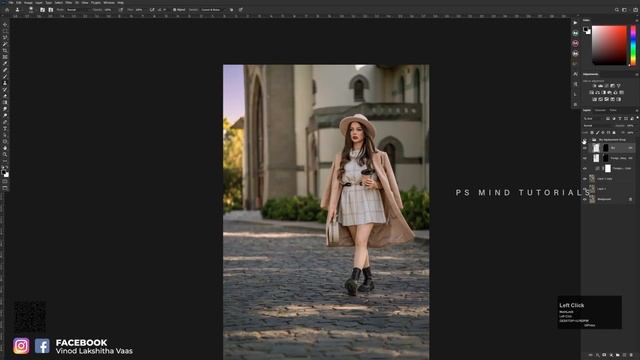This screenshot has height=360, width=640.
Task: Select the Pen tool
Action: 5,122
